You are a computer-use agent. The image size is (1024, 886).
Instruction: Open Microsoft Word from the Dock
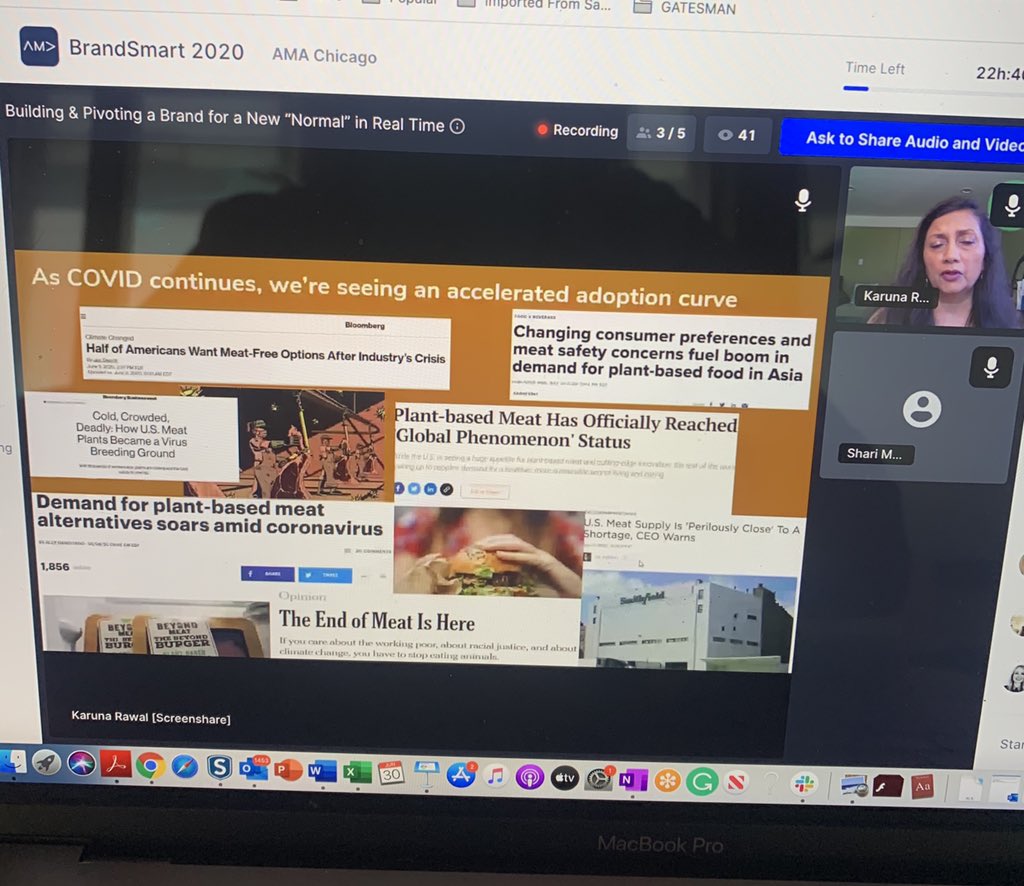[x=322, y=771]
